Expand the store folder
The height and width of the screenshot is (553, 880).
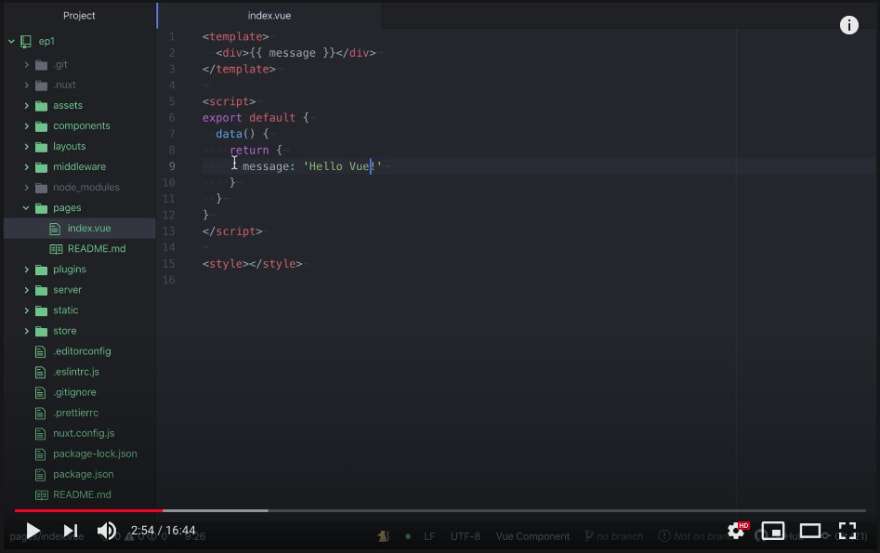point(26,331)
